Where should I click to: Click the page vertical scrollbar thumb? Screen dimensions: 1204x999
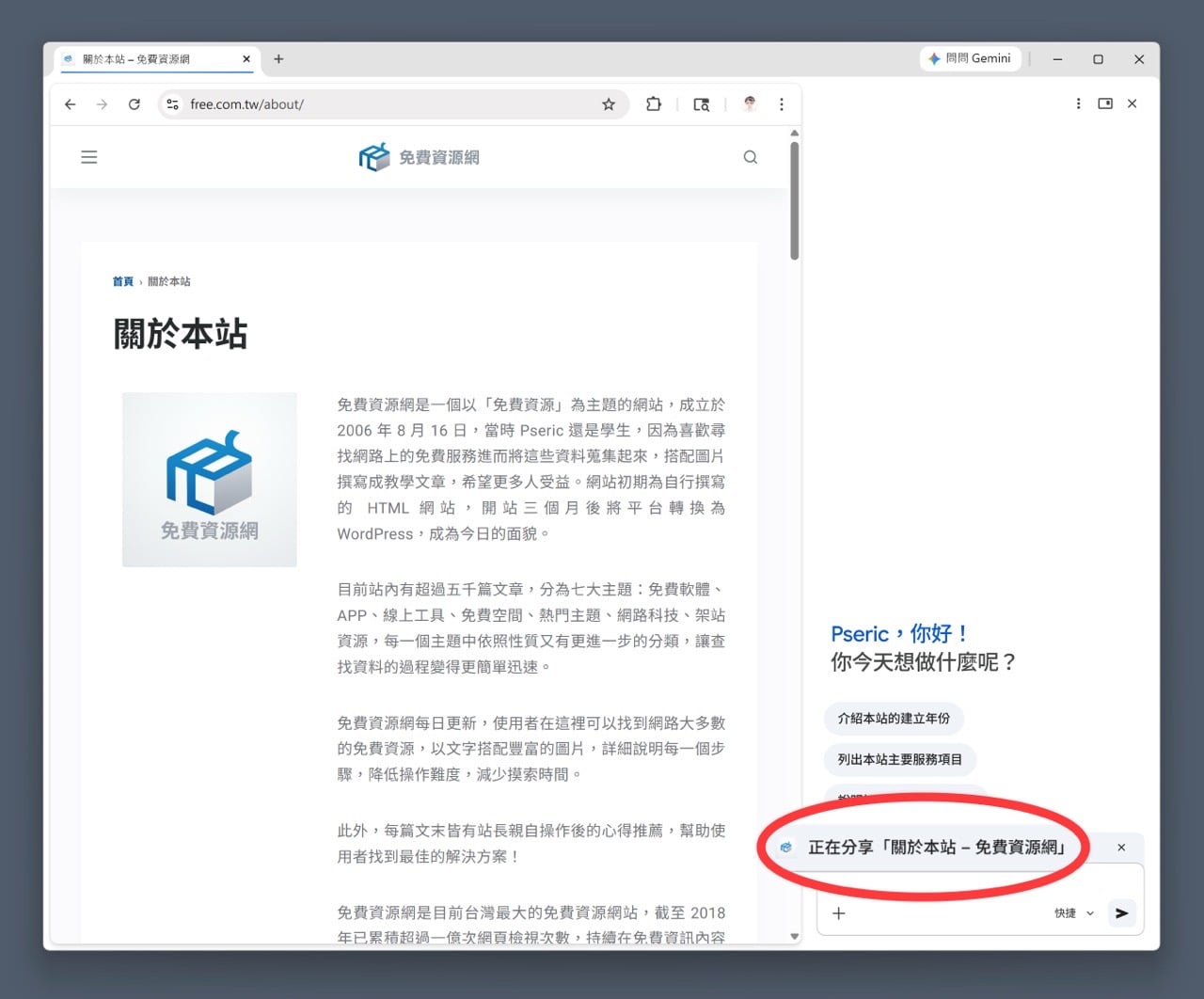coord(795,202)
